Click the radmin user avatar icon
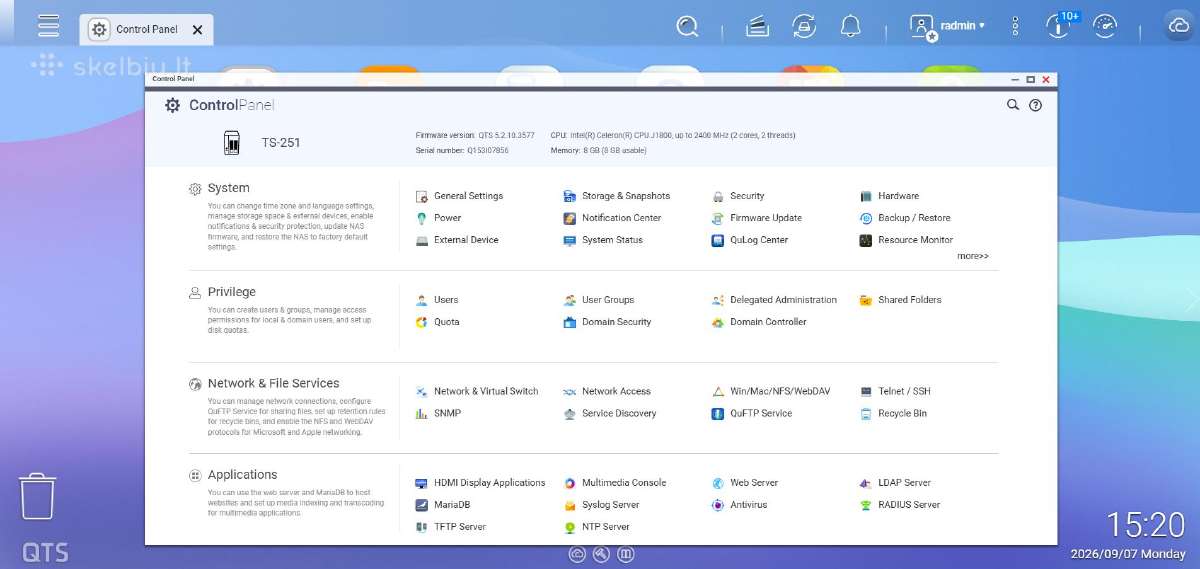The height and width of the screenshot is (569, 1200). pos(922,27)
